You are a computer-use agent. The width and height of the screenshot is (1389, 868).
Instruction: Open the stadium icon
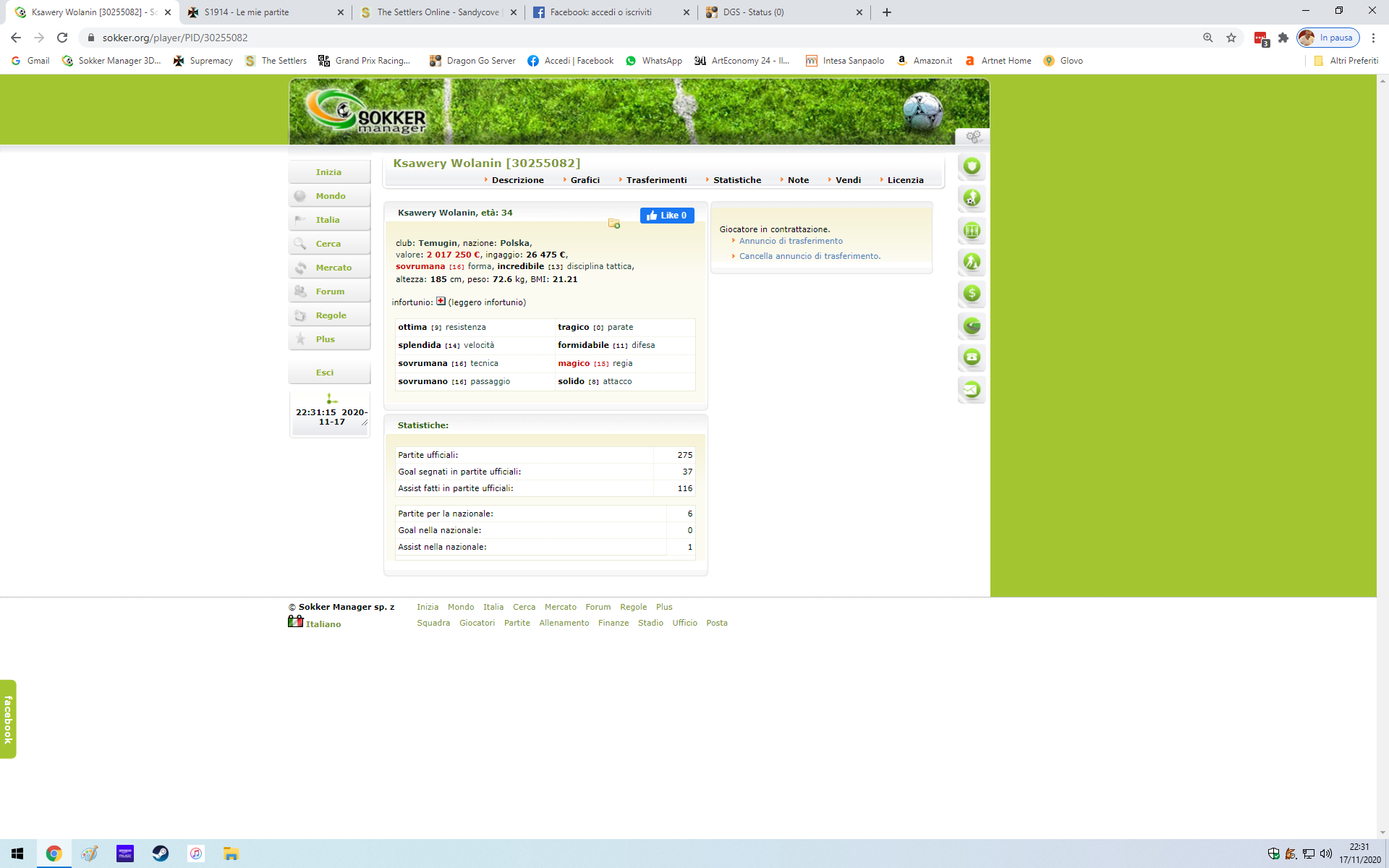(972, 325)
